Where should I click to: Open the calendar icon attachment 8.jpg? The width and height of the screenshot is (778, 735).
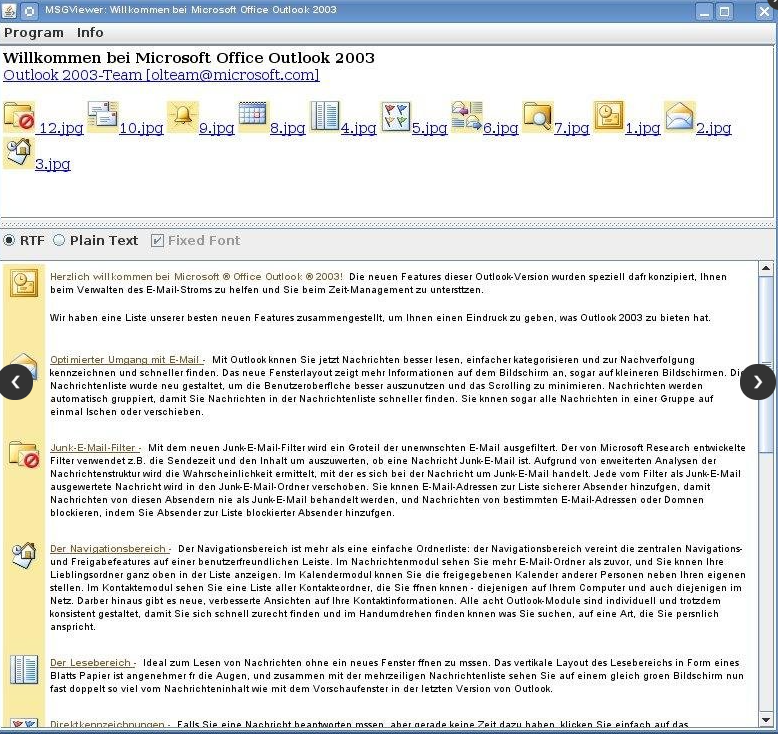(x=253, y=117)
